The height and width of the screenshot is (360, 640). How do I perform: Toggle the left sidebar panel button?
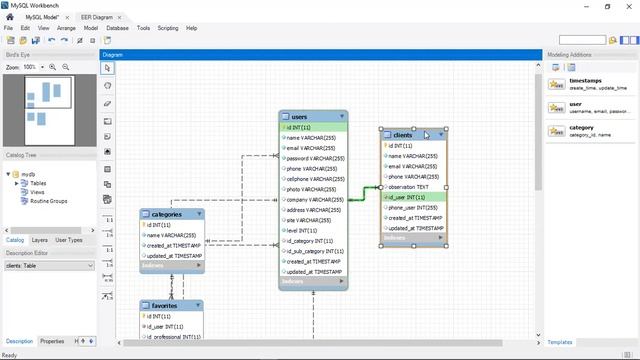point(624,40)
